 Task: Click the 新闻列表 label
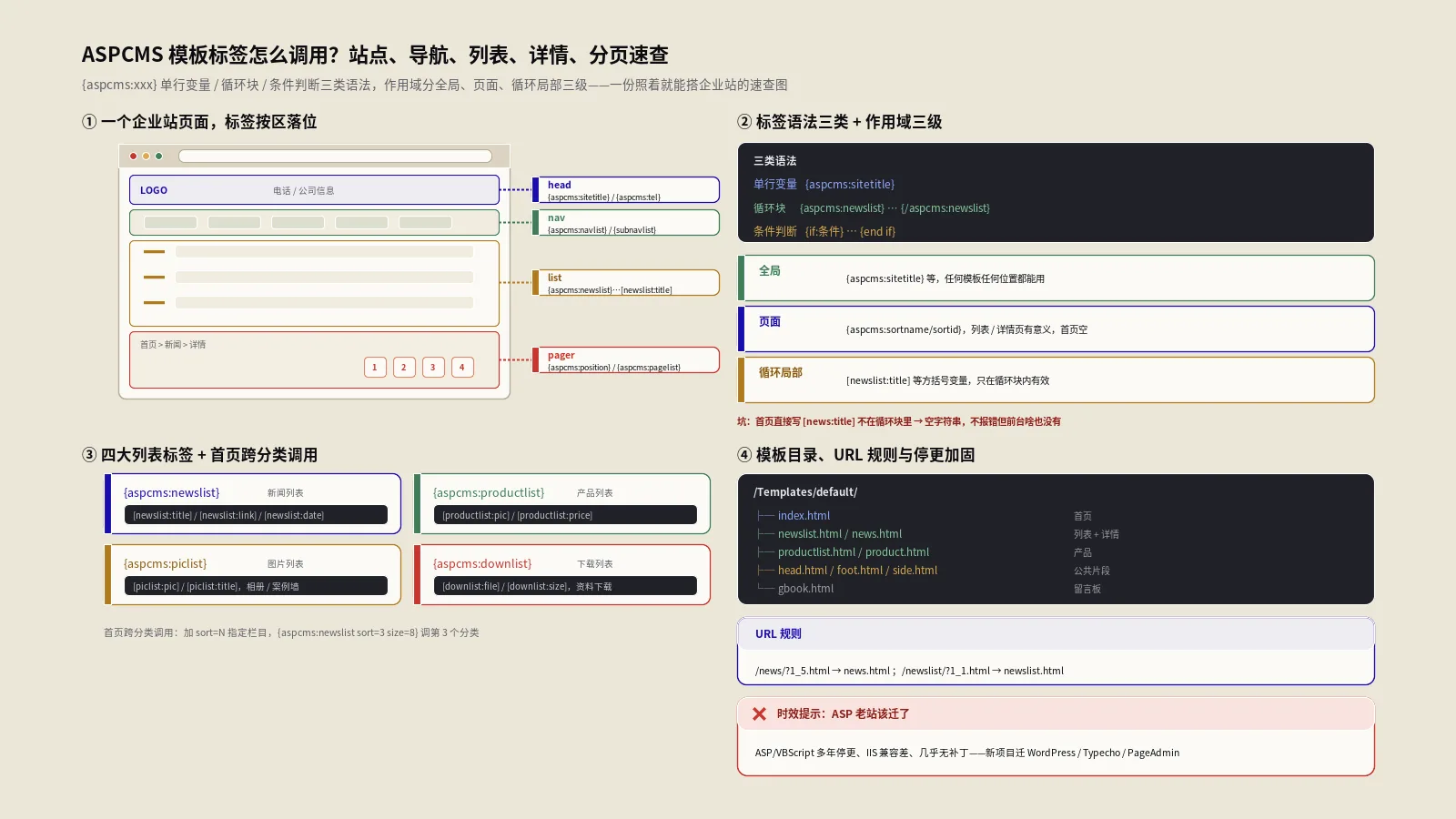coord(285,493)
